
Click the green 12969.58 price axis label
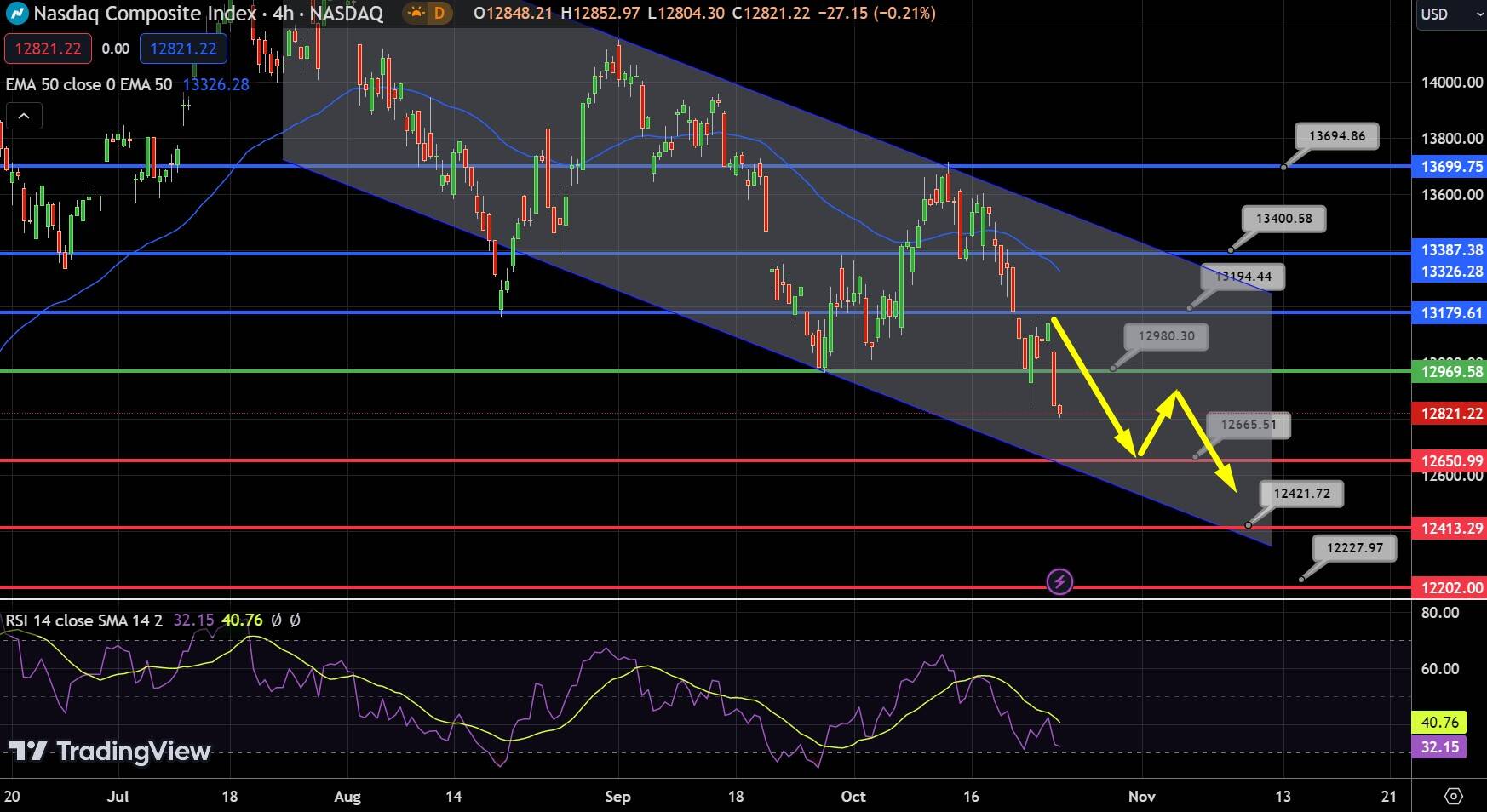(x=1450, y=372)
